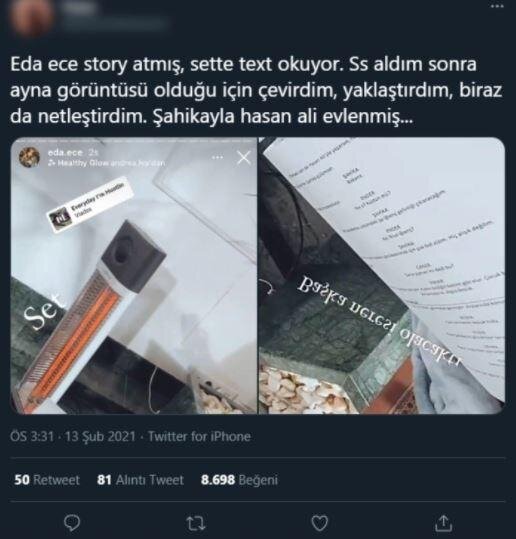Screen dimensions: 516x539
Task: Click eda.ece story profile picture
Action: [x=30, y=157]
